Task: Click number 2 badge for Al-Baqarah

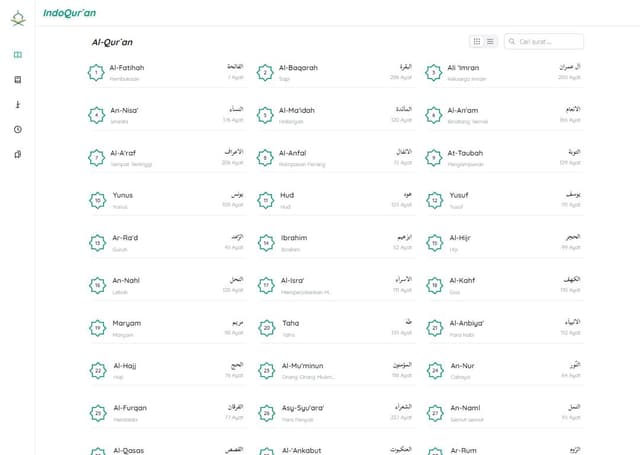Action: (x=265, y=73)
